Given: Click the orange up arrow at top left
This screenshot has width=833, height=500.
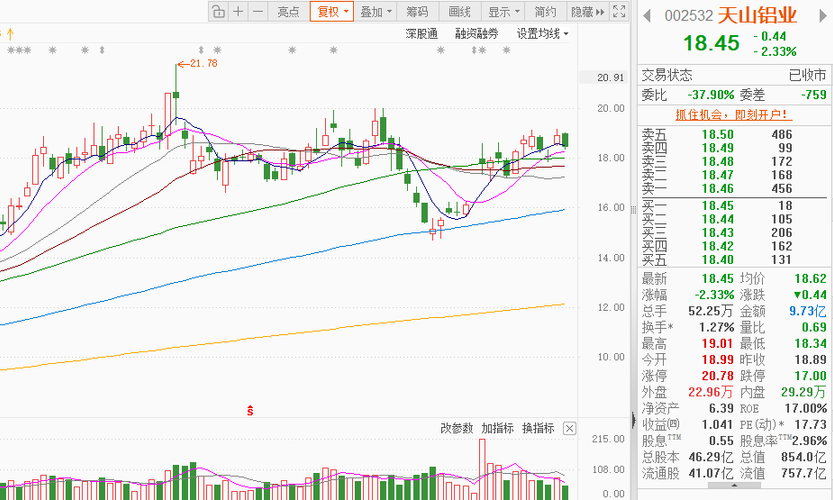Looking at the screenshot, I should 10,35.
